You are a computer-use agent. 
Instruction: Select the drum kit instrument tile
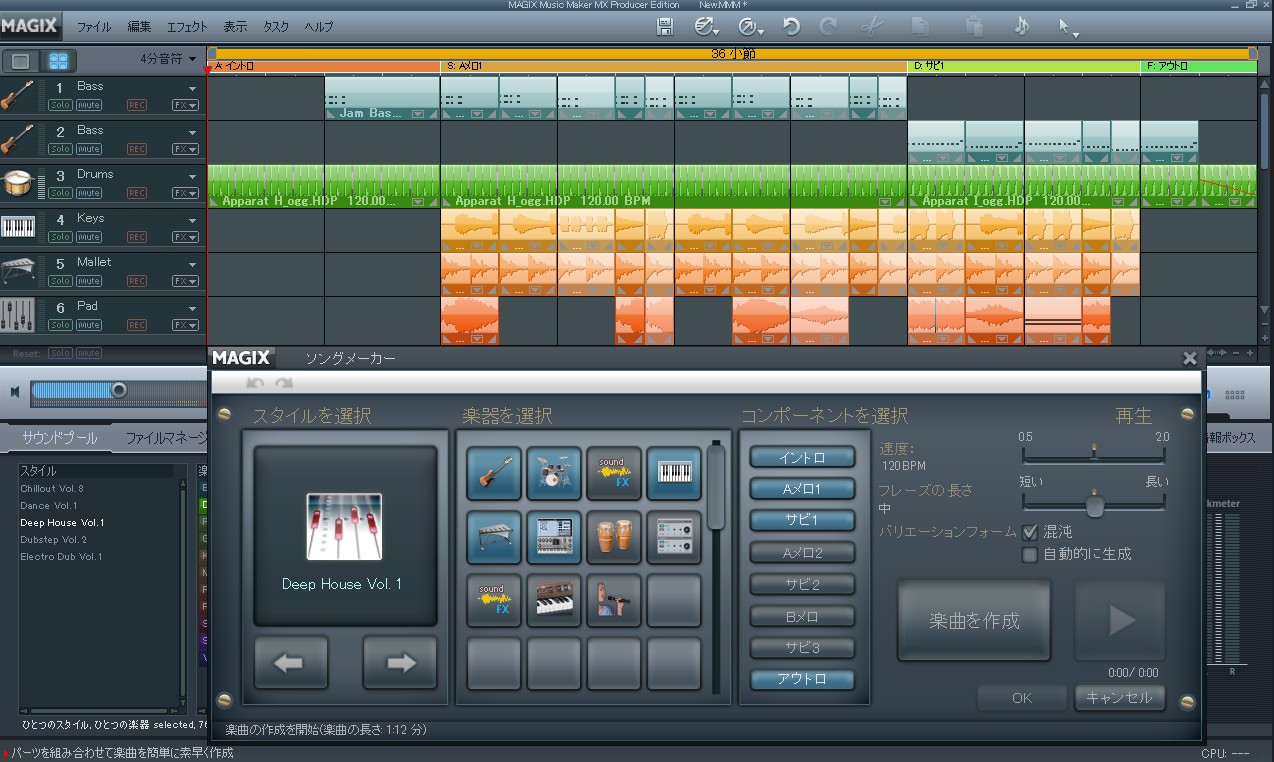[x=554, y=473]
